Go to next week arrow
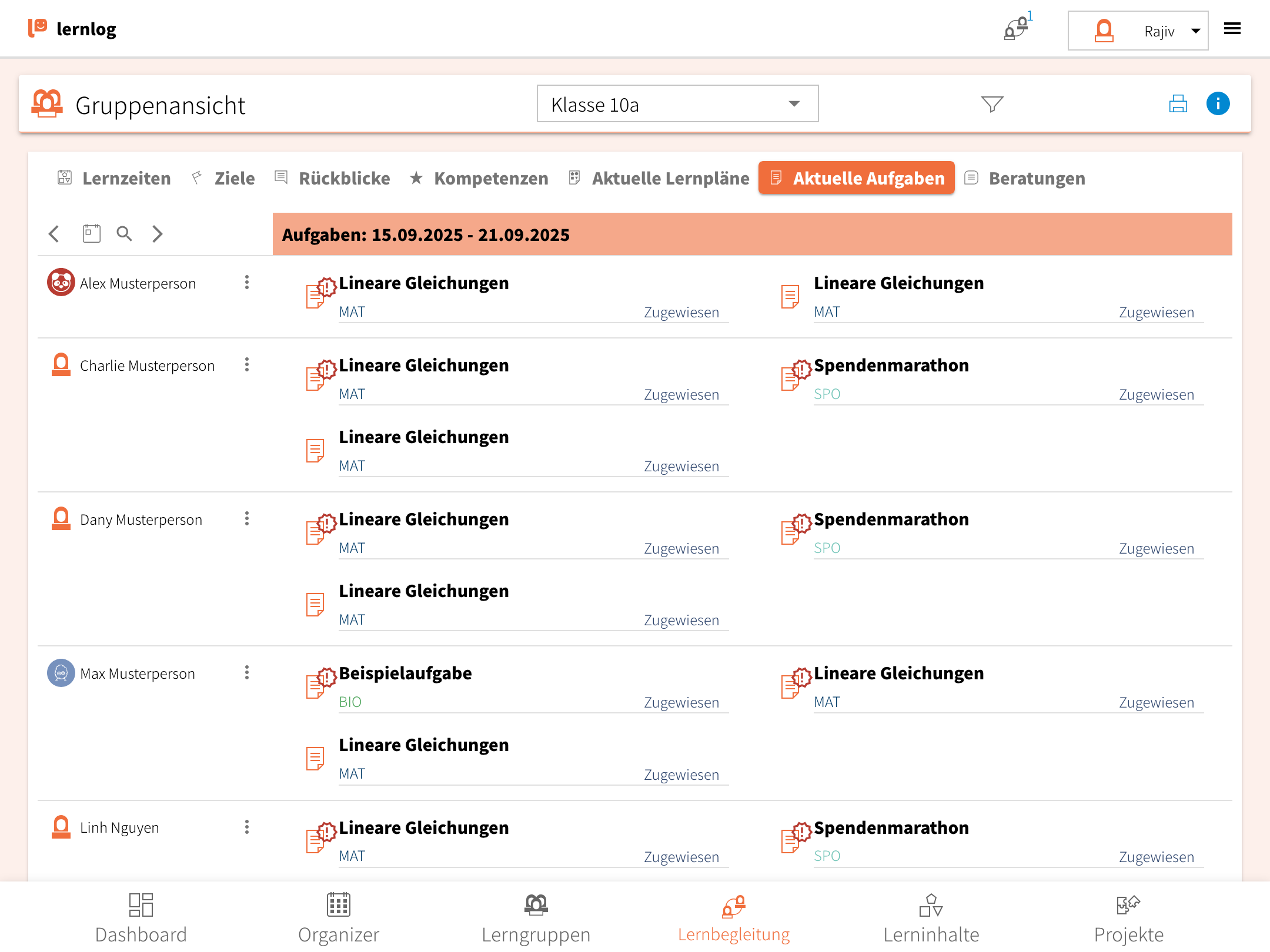The height and width of the screenshot is (952, 1270). pyautogui.click(x=157, y=234)
